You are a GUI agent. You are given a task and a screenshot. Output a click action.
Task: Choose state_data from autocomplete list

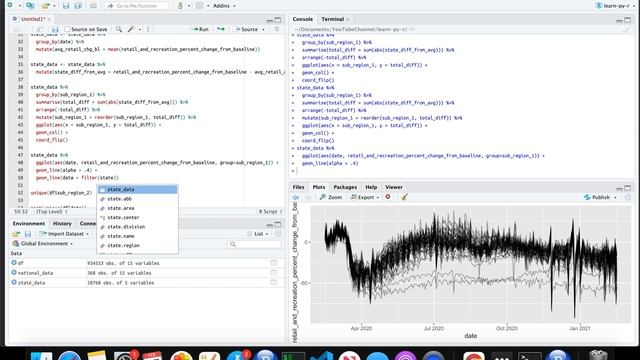[137, 189]
